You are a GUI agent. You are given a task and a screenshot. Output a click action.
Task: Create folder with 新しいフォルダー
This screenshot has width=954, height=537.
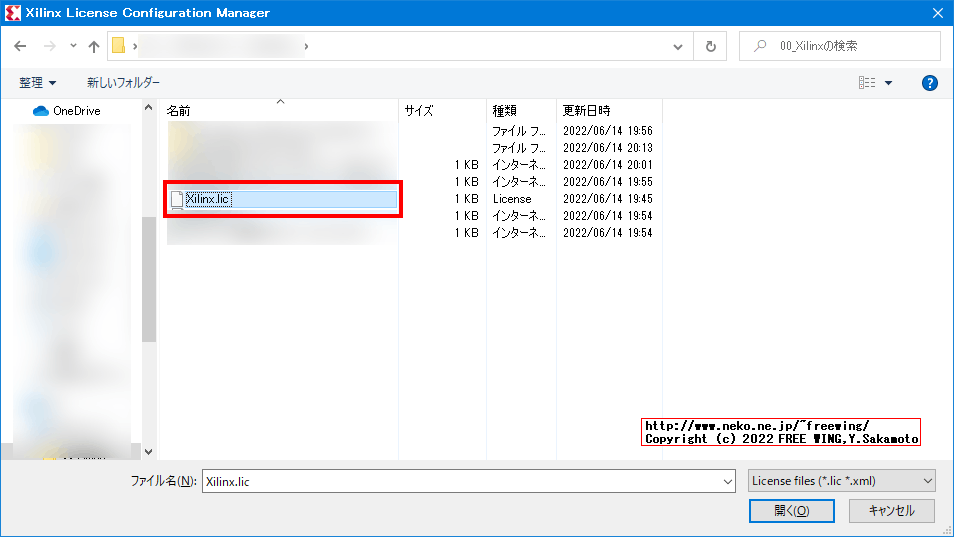[x=124, y=82]
